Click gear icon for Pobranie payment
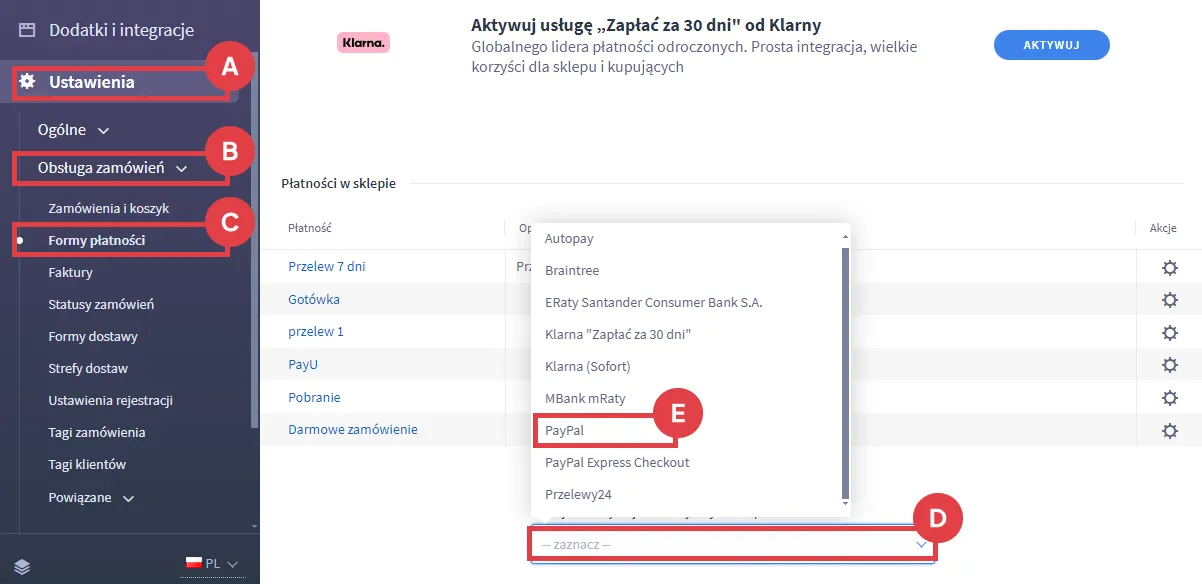Viewport: 1202px width, 584px height. pyautogui.click(x=1169, y=398)
